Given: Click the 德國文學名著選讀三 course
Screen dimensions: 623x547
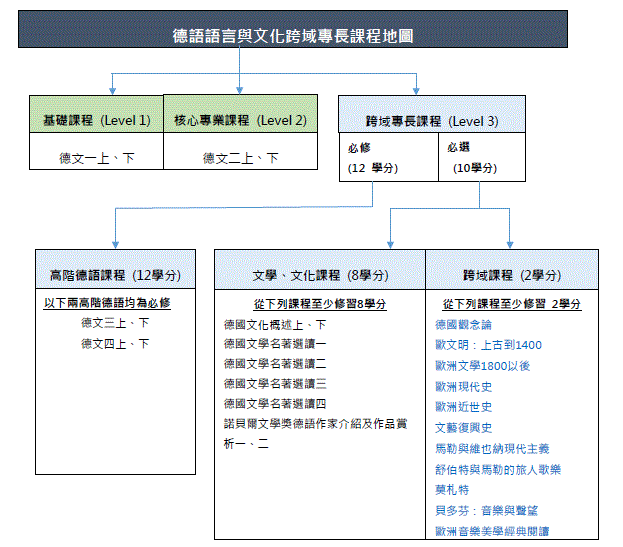Looking at the screenshot, I should pos(275,384).
